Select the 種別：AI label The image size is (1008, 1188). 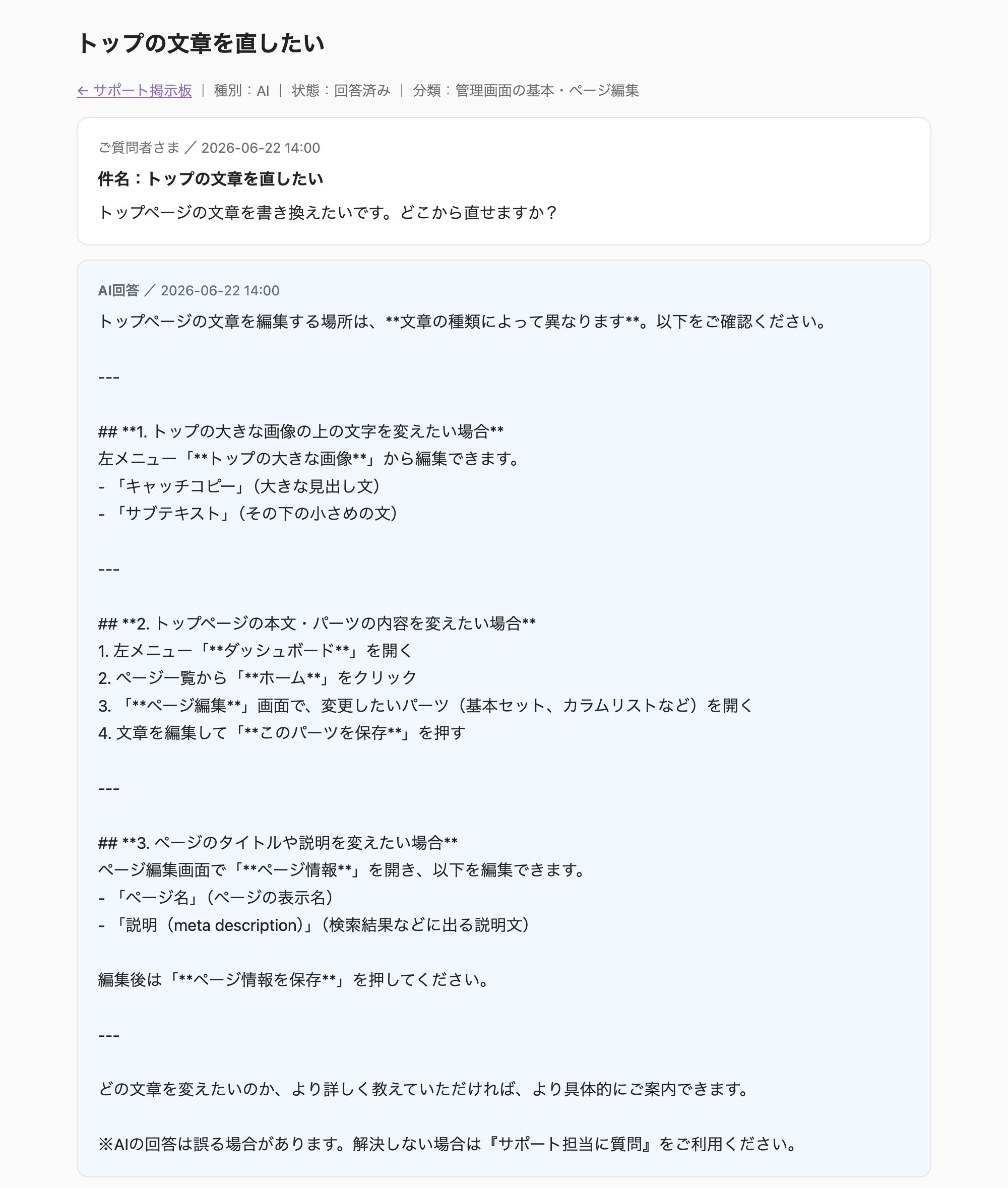241,90
